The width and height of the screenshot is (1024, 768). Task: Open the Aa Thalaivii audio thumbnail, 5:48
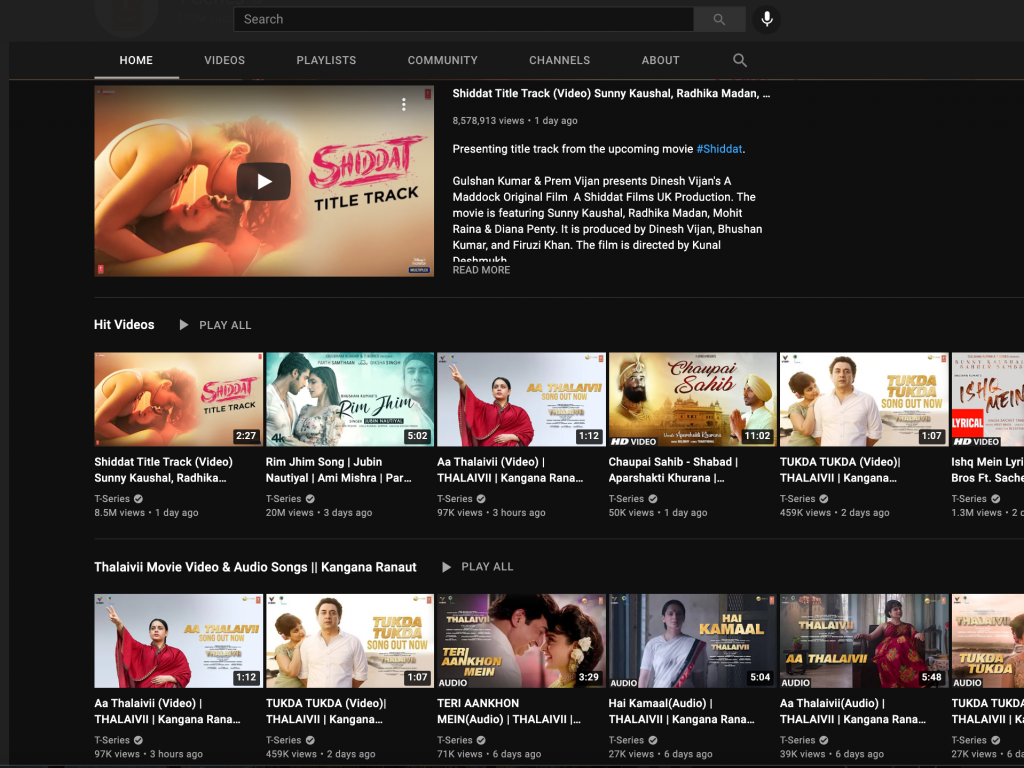[864, 641]
